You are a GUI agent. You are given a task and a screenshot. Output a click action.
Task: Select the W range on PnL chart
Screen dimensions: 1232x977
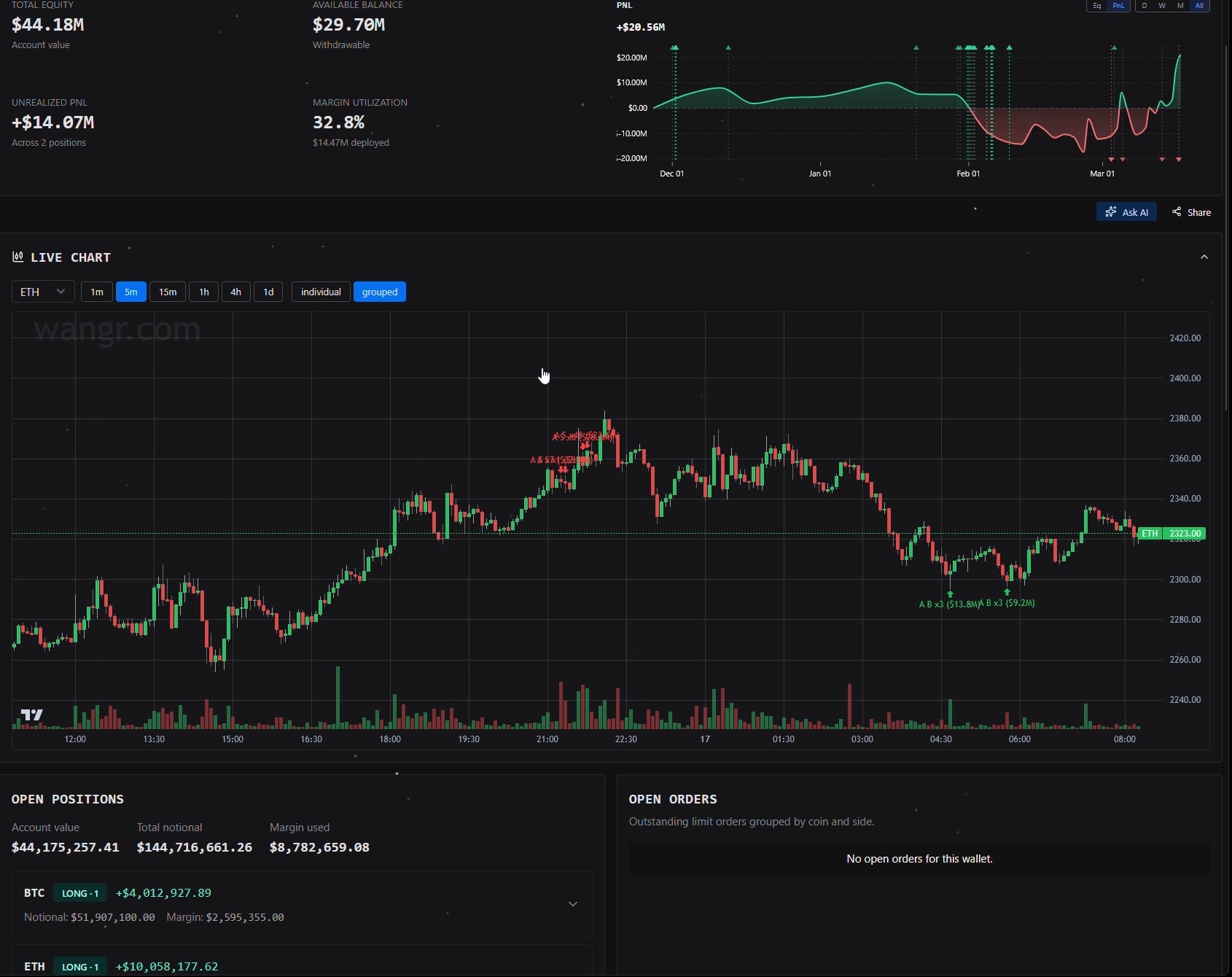[1162, 6]
